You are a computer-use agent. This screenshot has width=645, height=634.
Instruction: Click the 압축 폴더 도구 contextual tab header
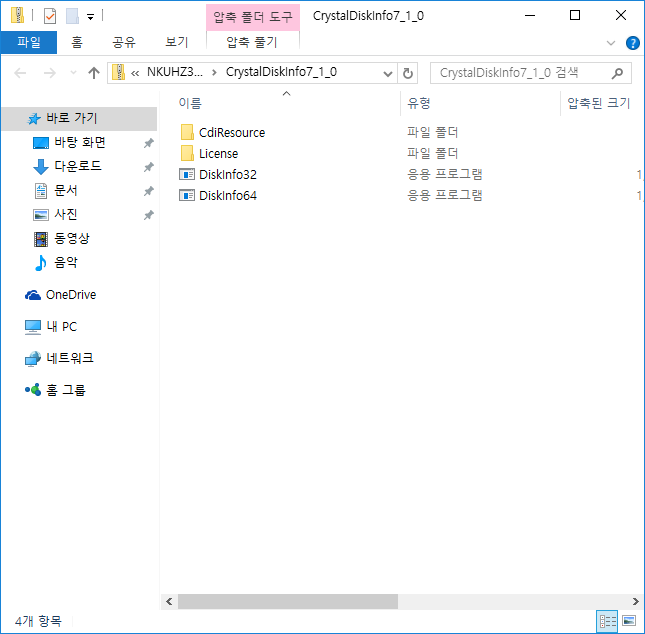click(x=253, y=17)
